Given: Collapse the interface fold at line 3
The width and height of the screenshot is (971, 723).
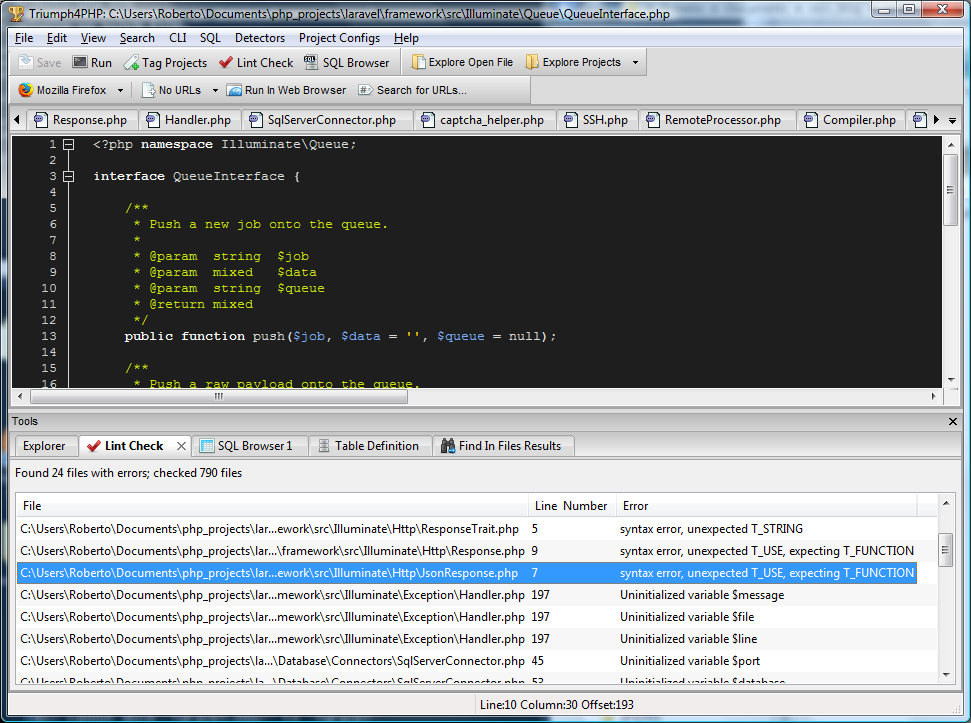Looking at the screenshot, I should pyautogui.click(x=69, y=176).
